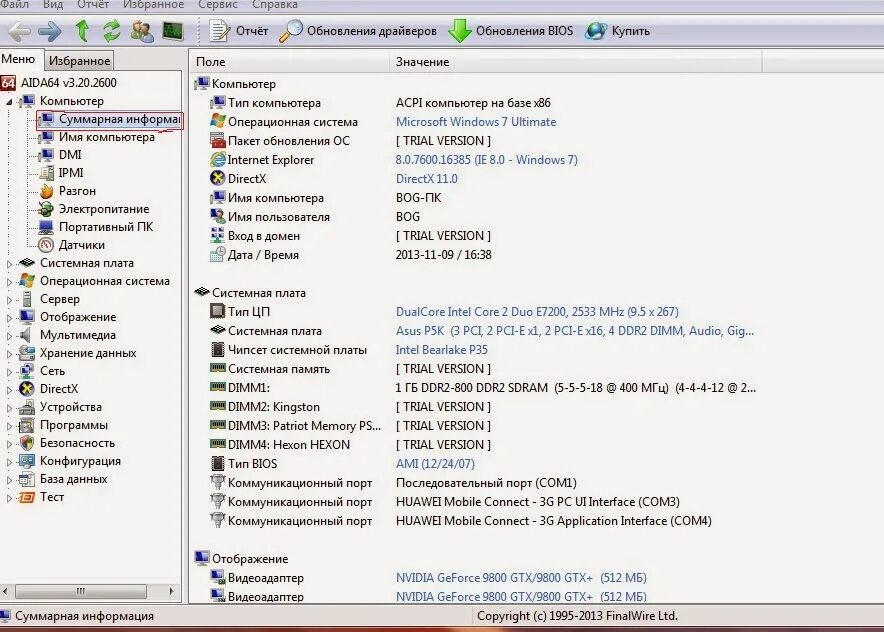Select the Разгон flame icon
The image size is (884, 632).
pyautogui.click(x=47, y=191)
